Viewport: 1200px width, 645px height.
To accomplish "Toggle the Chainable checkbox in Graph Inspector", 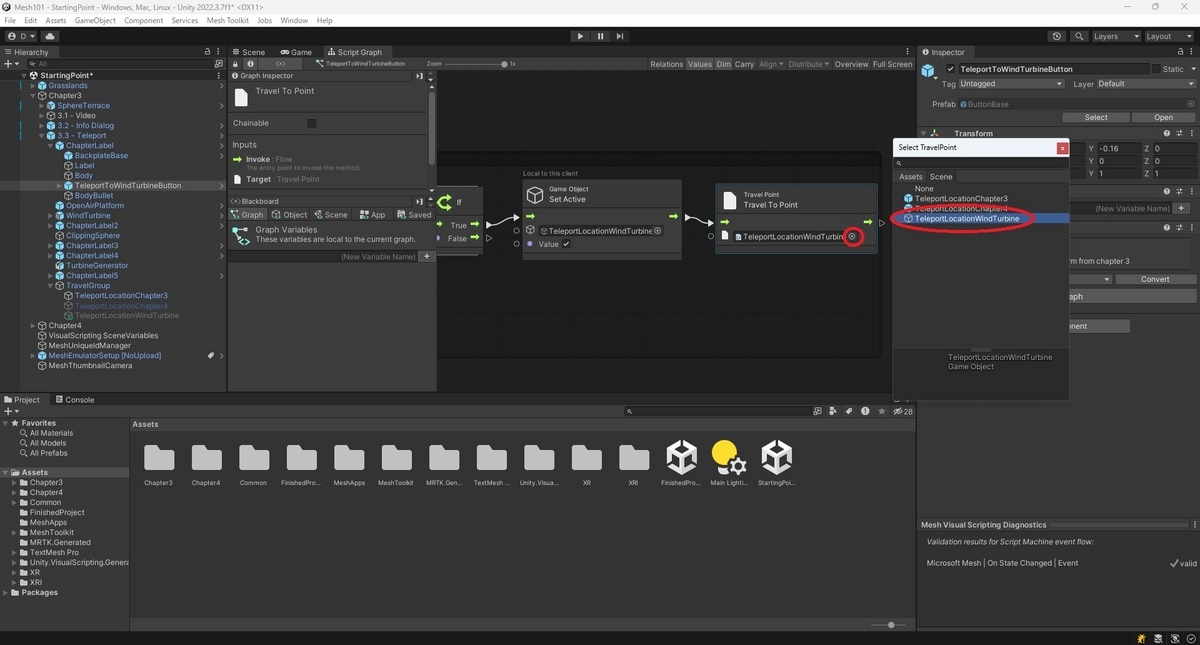I will point(312,124).
